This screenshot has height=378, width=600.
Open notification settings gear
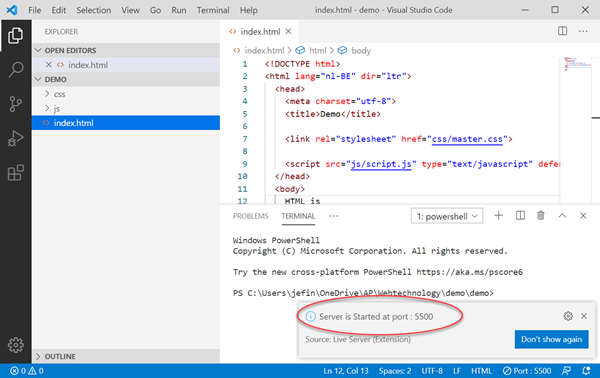click(568, 316)
